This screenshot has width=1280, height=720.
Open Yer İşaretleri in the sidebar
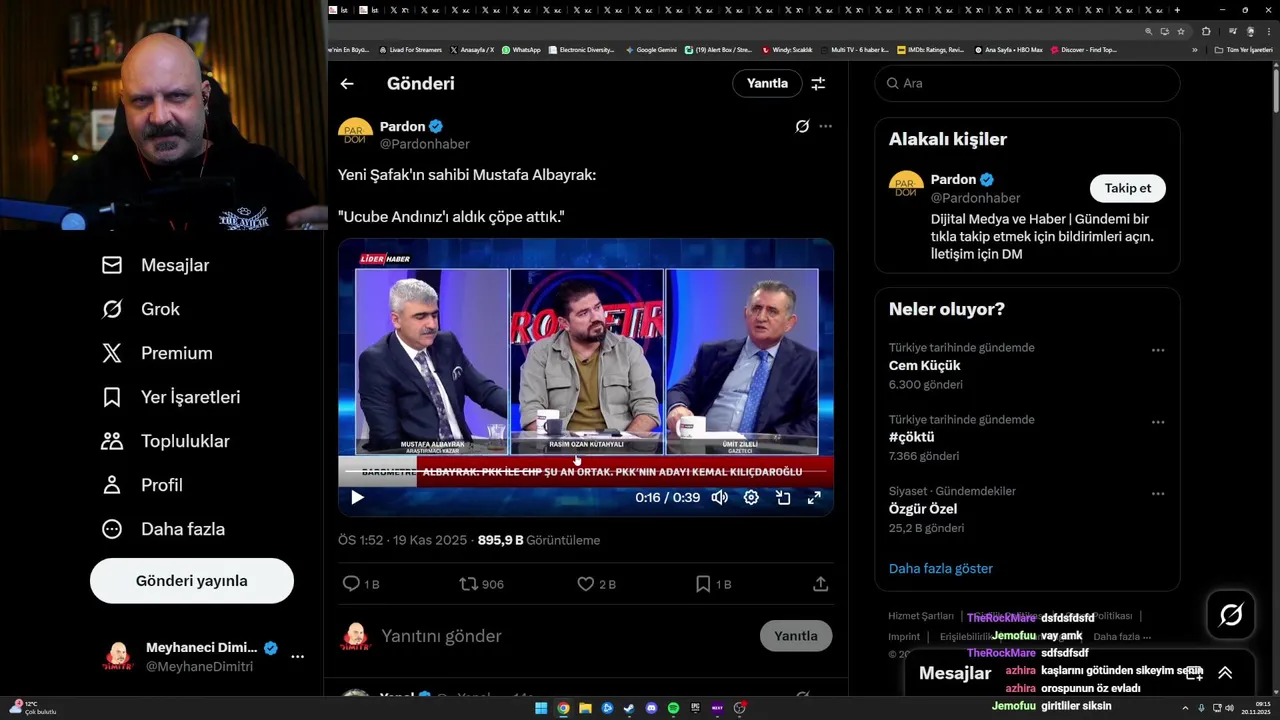[171, 397]
